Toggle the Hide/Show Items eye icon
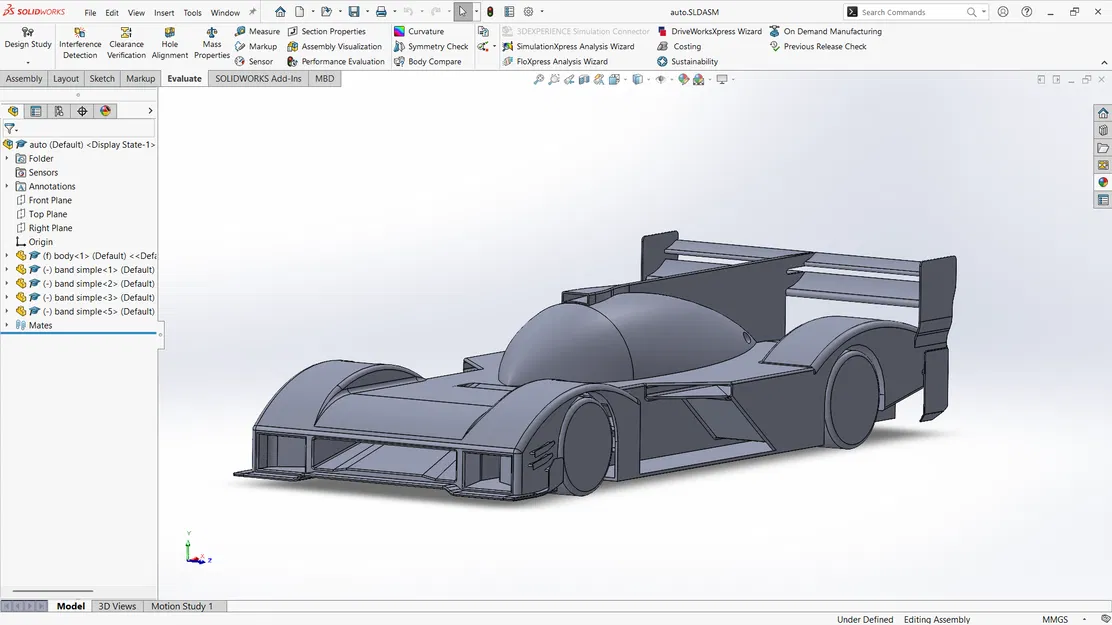Screen dimensions: 1112x625 (662, 79)
